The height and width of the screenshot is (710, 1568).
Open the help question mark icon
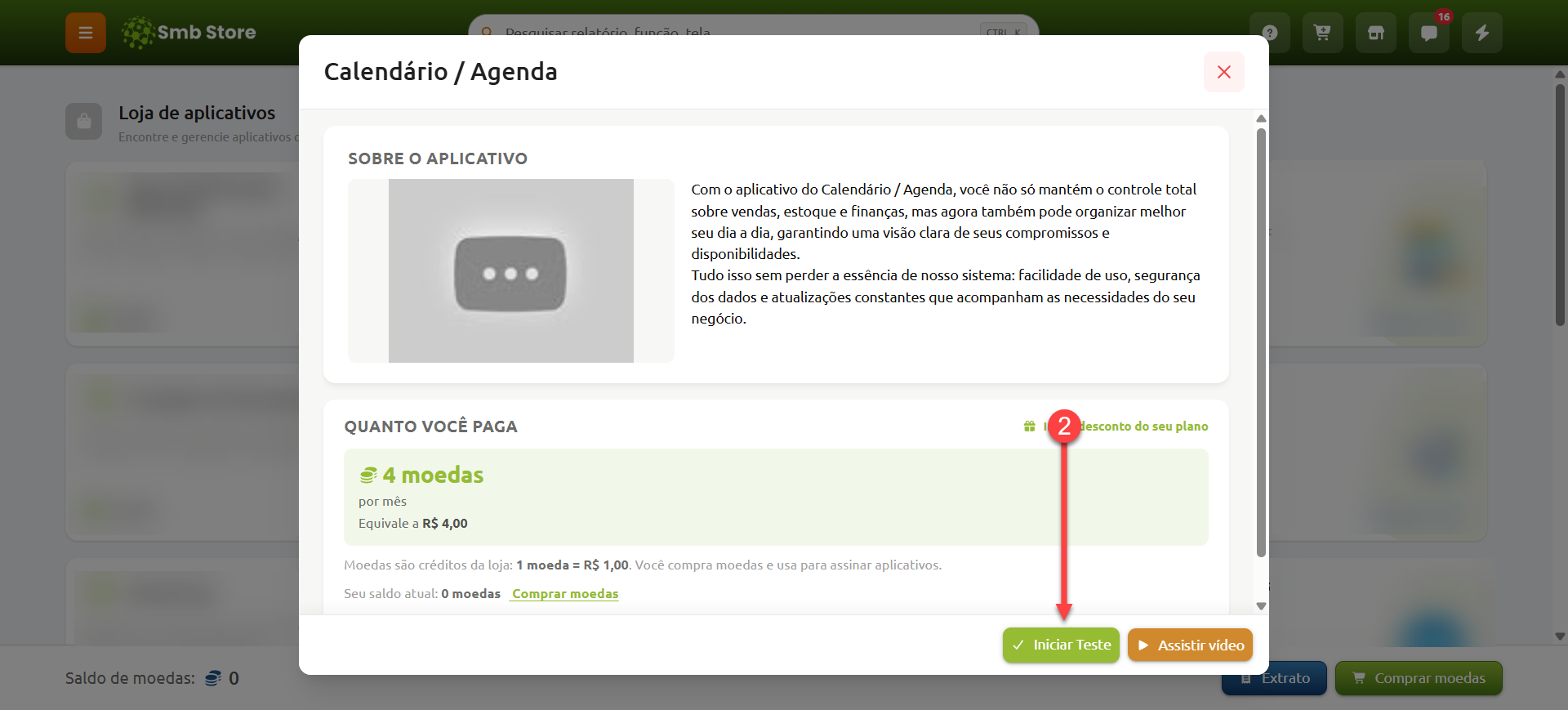click(x=1270, y=33)
